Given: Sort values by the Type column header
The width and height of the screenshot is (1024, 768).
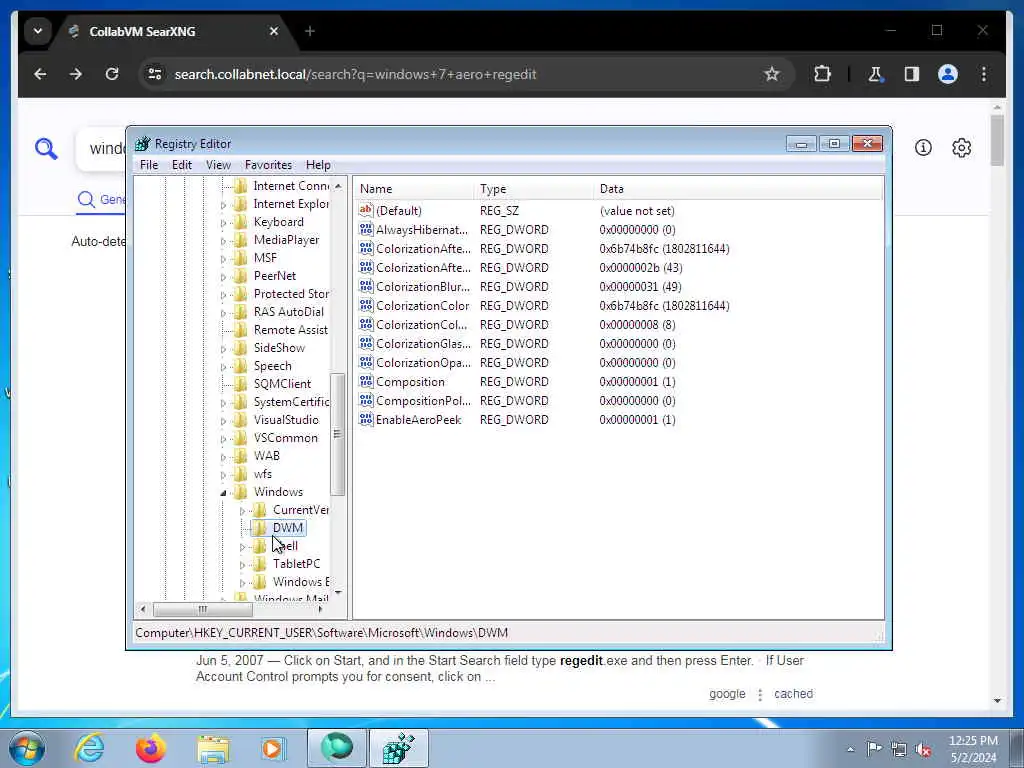Looking at the screenshot, I should tap(534, 189).
